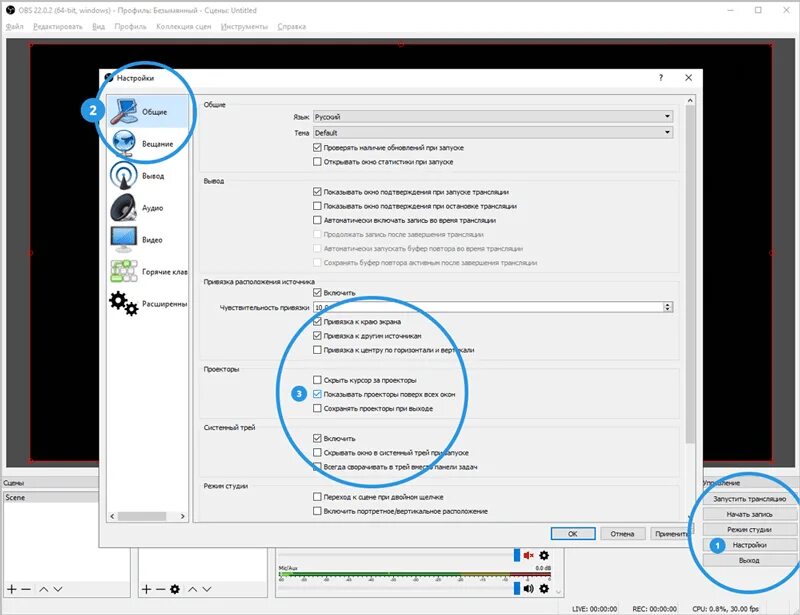Click Начать запись in the main window
Viewport: 800px width, 615px height.
click(749, 514)
